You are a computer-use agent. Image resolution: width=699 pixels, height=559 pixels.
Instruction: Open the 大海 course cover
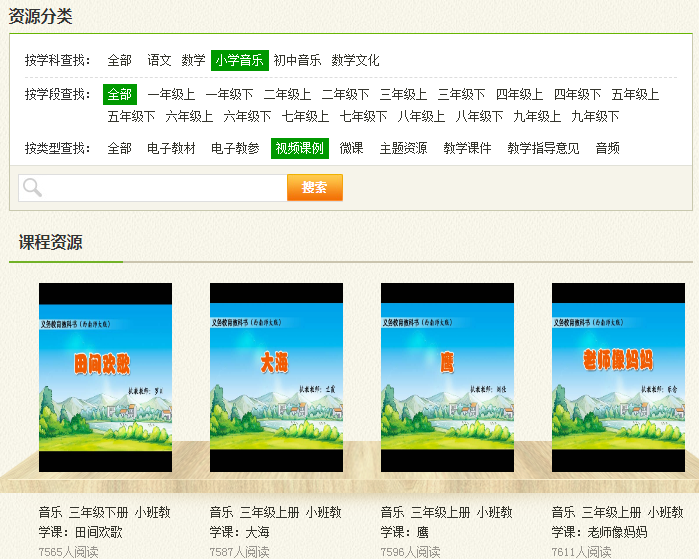(x=276, y=377)
